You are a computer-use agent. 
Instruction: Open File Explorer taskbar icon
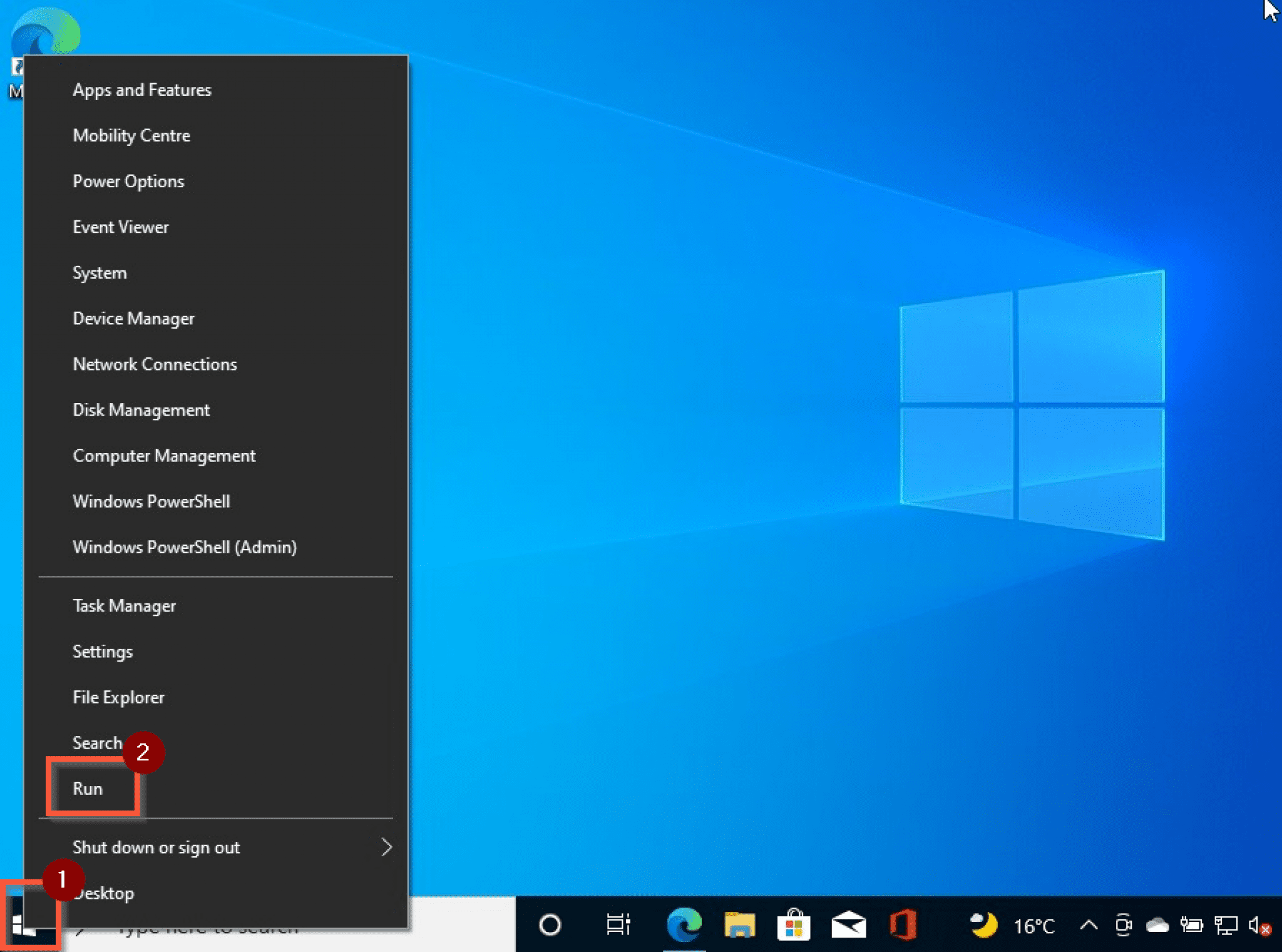click(739, 924)
